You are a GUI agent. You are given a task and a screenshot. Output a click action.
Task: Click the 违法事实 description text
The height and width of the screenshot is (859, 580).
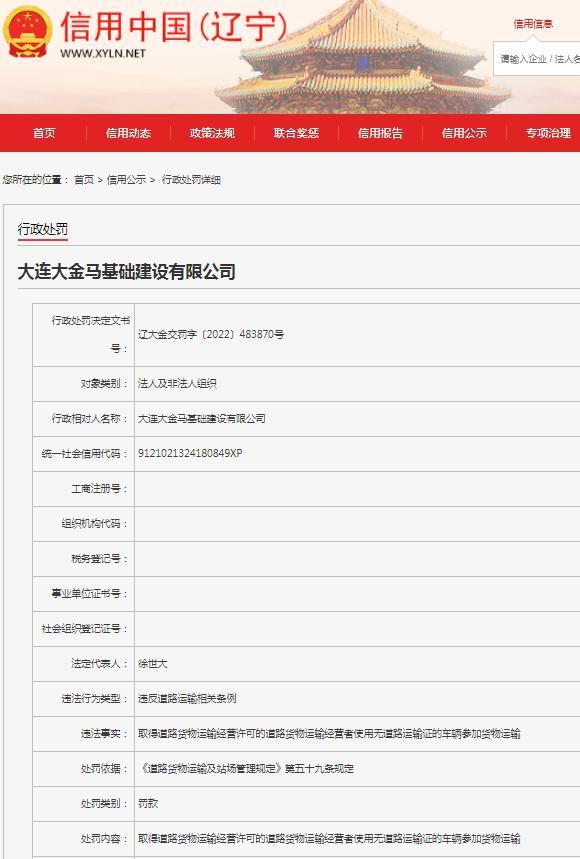(329, 734)
